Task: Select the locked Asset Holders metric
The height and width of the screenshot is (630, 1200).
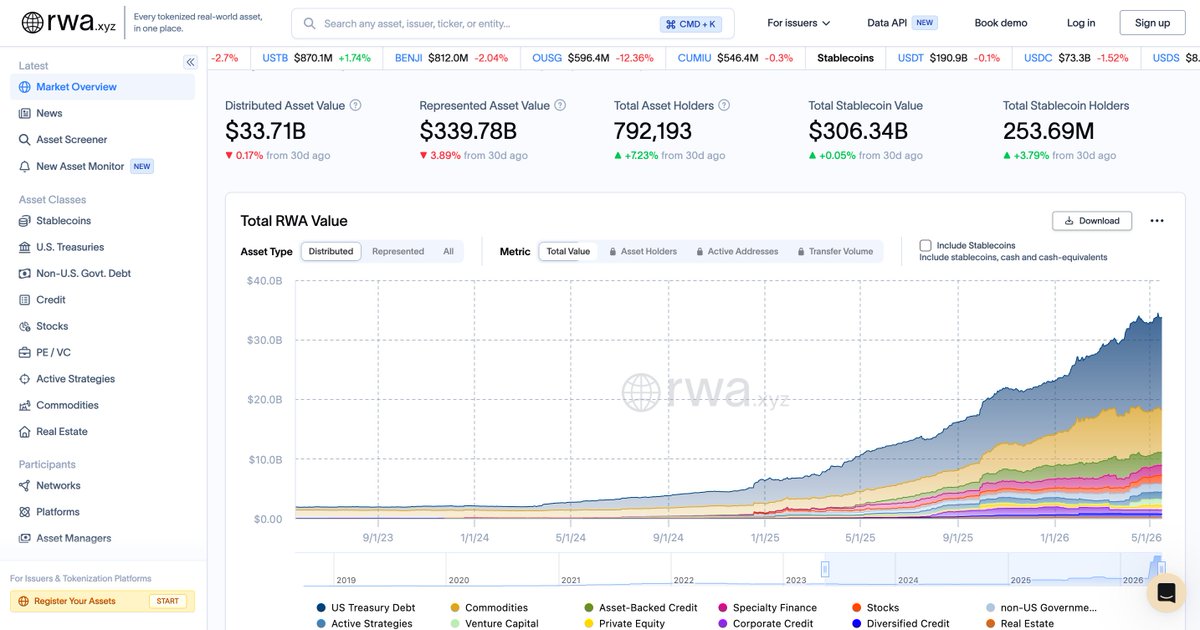Action: coord(643,251)
